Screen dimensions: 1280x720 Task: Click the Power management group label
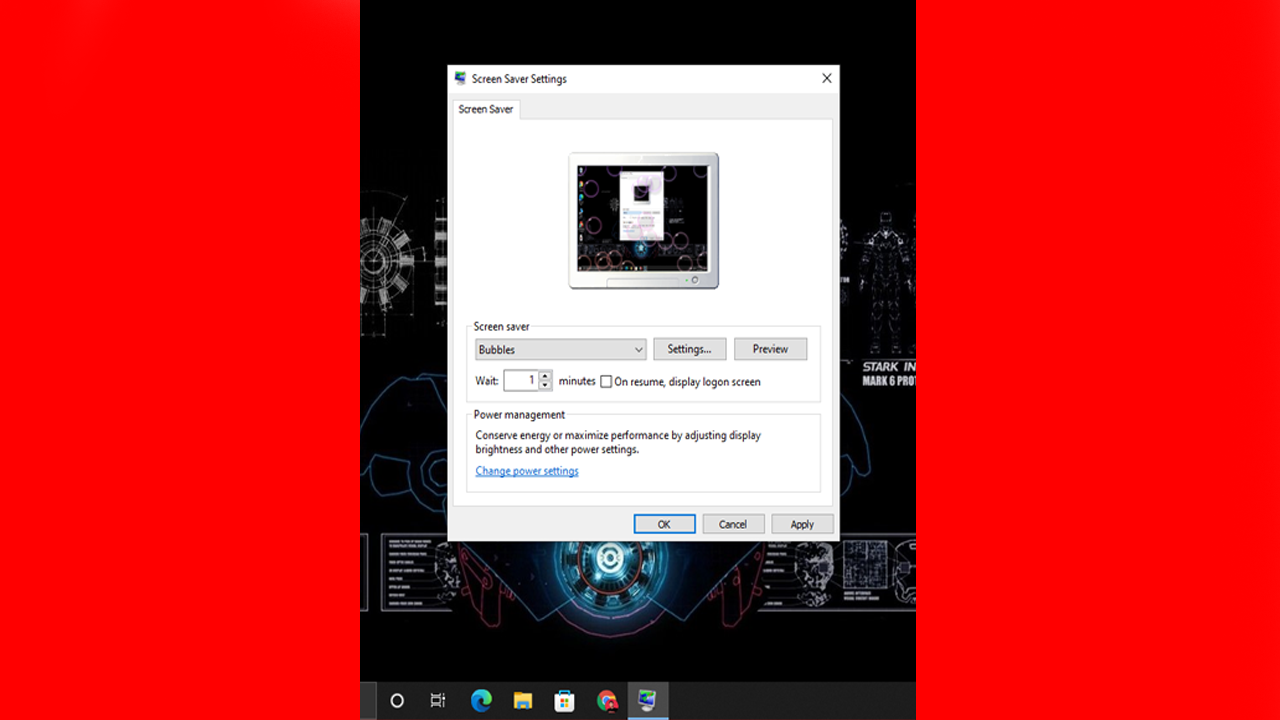point(519,415)
